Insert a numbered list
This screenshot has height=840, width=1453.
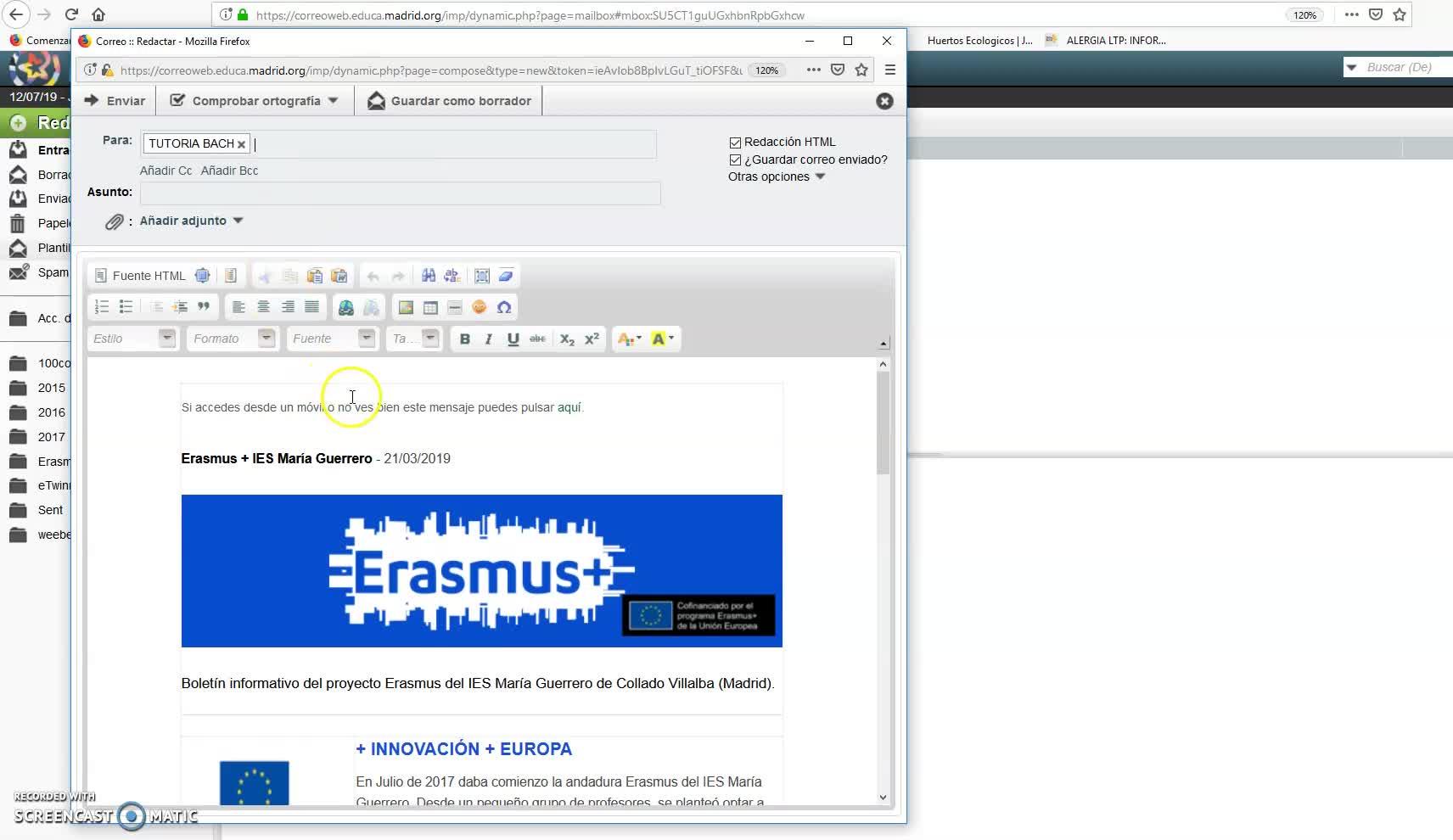pyautogui.click(x=102, y=307)
